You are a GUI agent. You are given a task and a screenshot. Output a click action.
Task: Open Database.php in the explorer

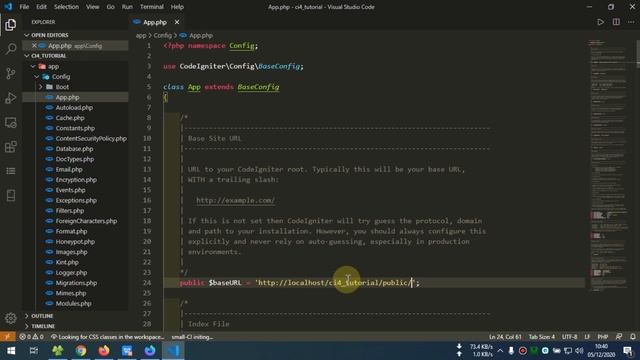74,149
